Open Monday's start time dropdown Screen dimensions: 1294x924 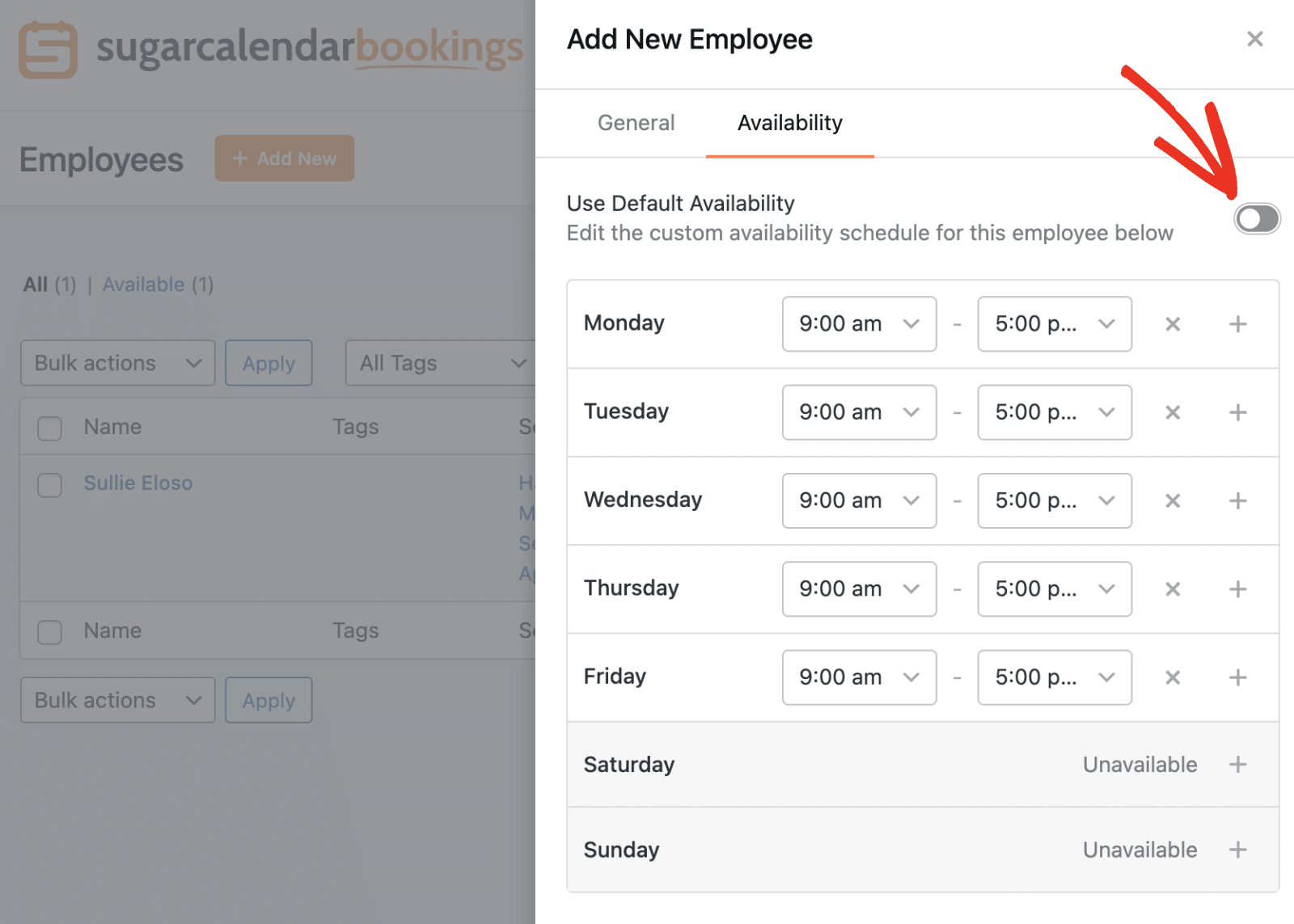point(858,323)
